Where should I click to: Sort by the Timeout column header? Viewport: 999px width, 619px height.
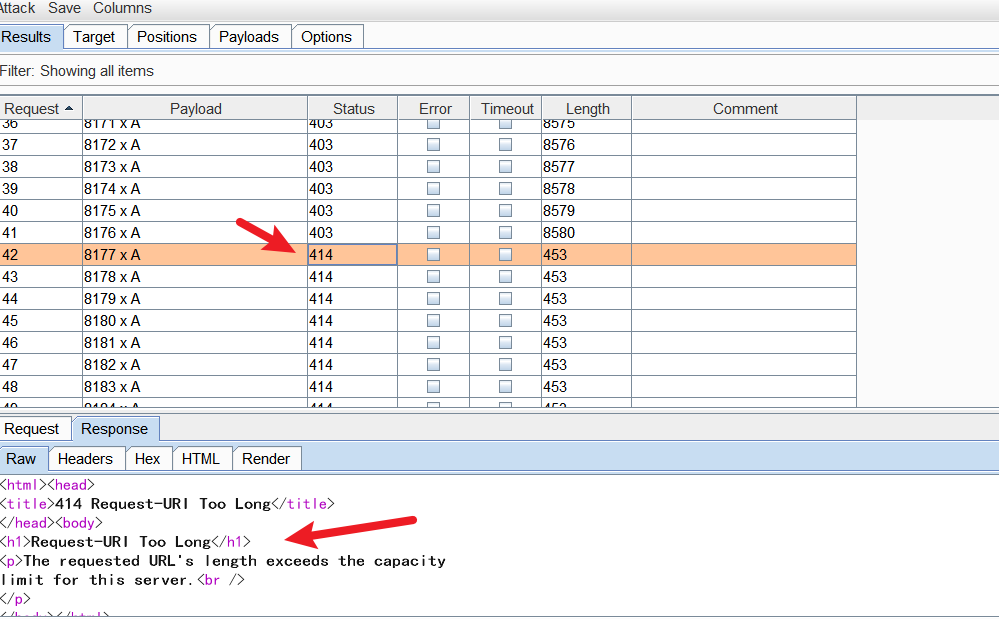(x=507, y=109)
